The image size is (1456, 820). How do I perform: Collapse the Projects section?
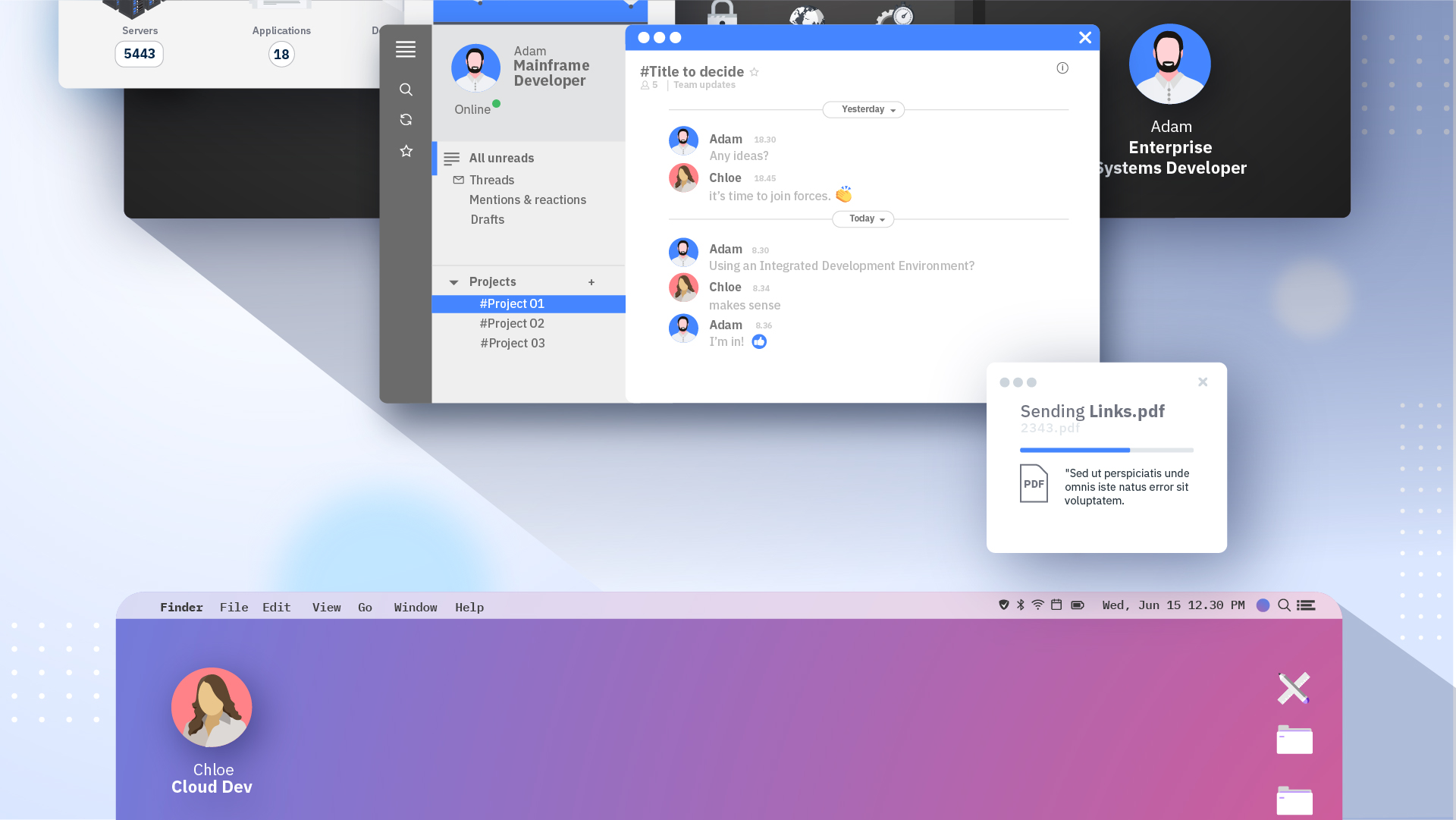[453, 282]
